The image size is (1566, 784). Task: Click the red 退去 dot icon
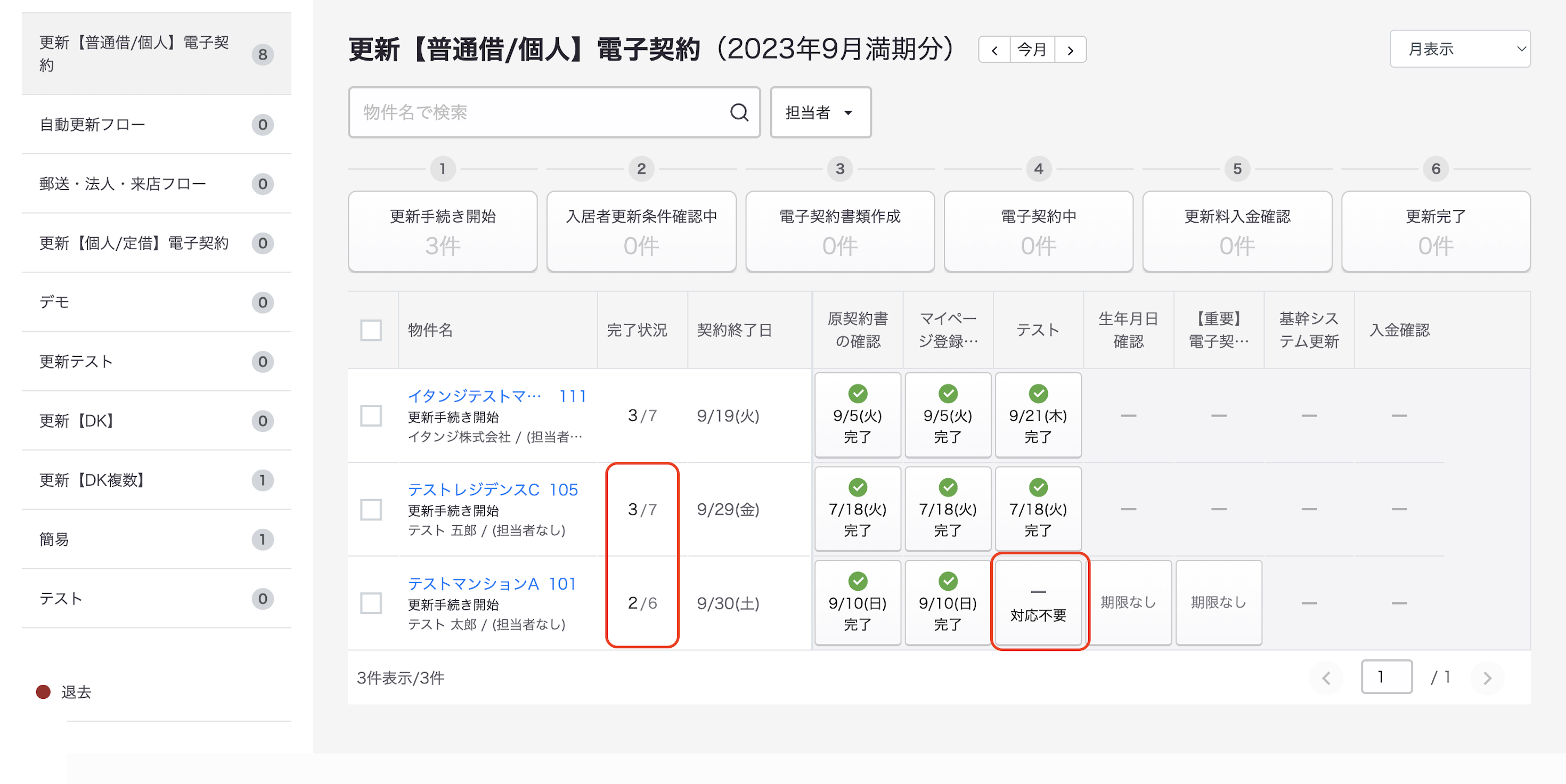(x=43, y=692)
